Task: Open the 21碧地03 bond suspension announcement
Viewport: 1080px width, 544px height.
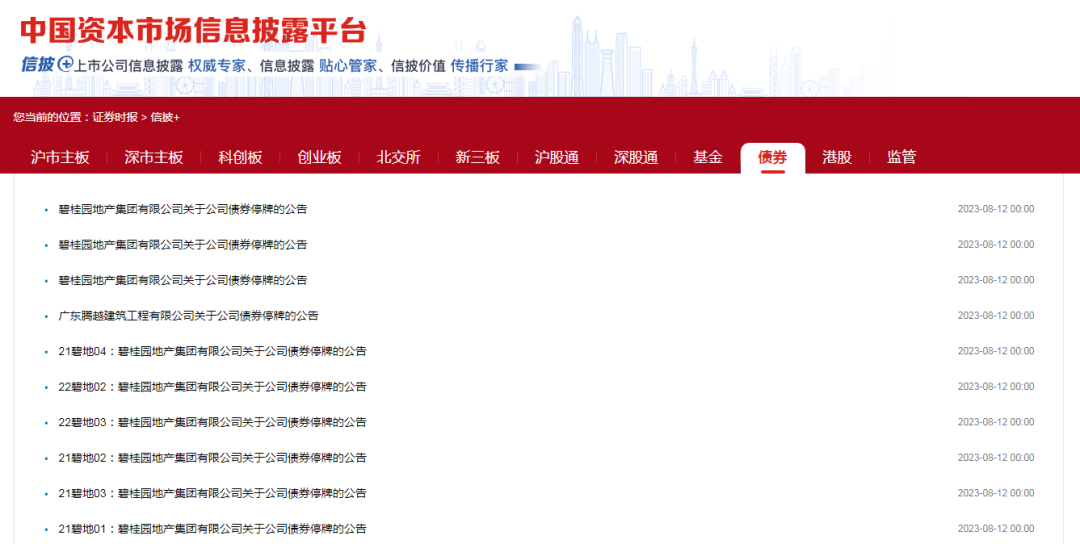Action: pyautogui.click(x=212, y=493)
